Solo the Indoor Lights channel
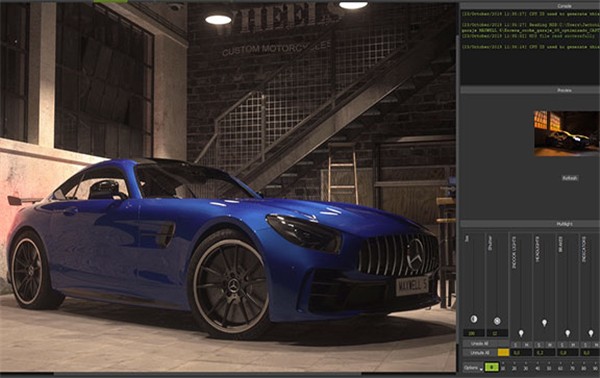This screenshot has height=378, width=600. (x=515, y=345)
